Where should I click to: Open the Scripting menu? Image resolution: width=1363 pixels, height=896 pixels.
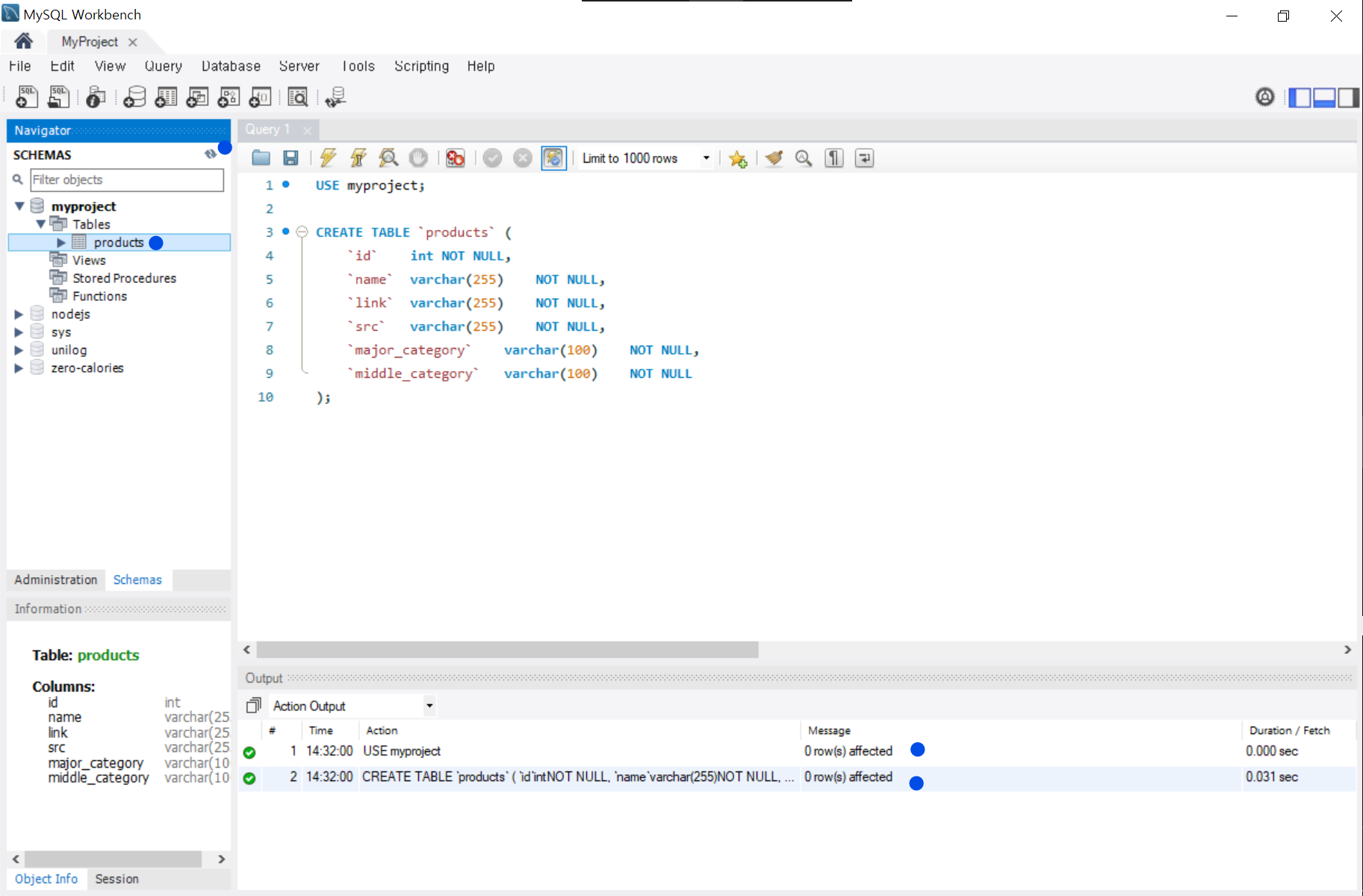421,66
